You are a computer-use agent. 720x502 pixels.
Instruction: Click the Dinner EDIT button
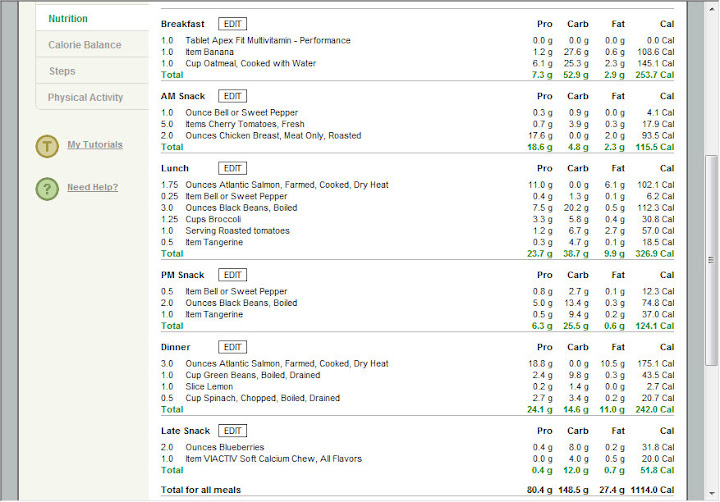click(x=232, y=347)
